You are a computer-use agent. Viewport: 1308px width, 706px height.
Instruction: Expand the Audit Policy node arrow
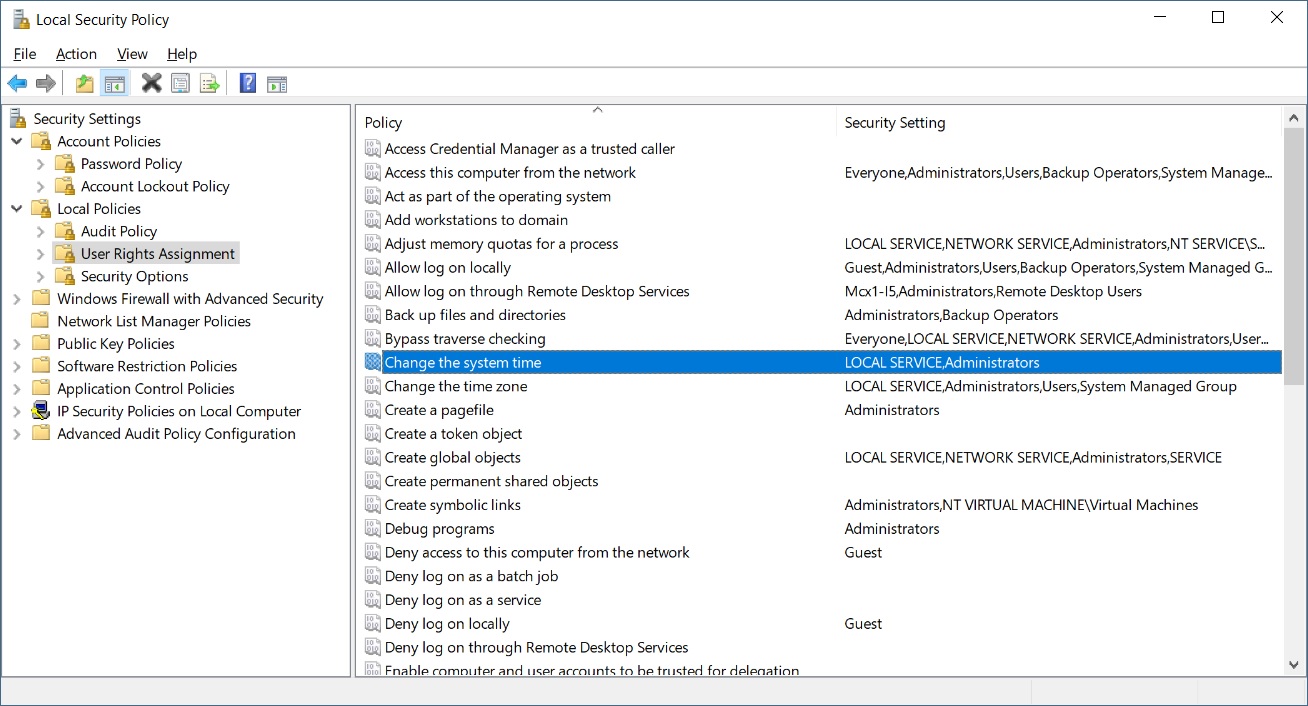pyautogui.click(x=40, y=231)
